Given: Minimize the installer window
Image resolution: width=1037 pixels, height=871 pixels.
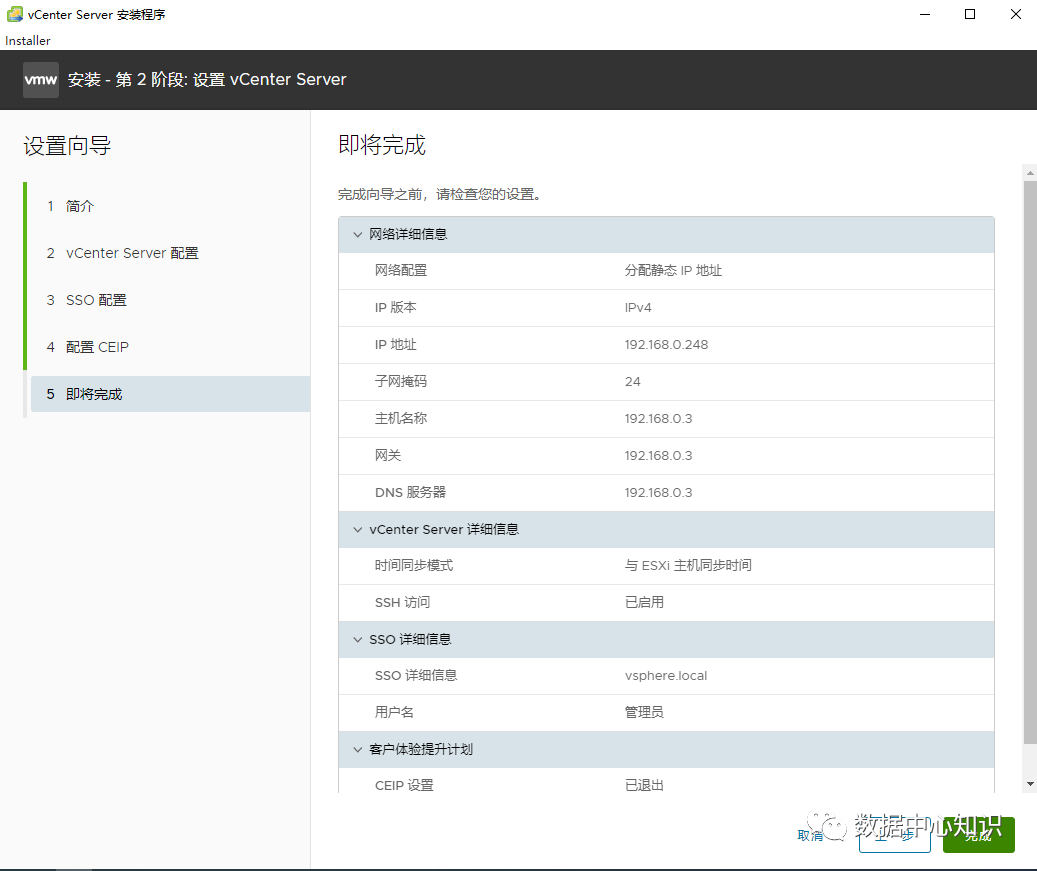Looking at the screenshot, I should [x=925, y=15].
